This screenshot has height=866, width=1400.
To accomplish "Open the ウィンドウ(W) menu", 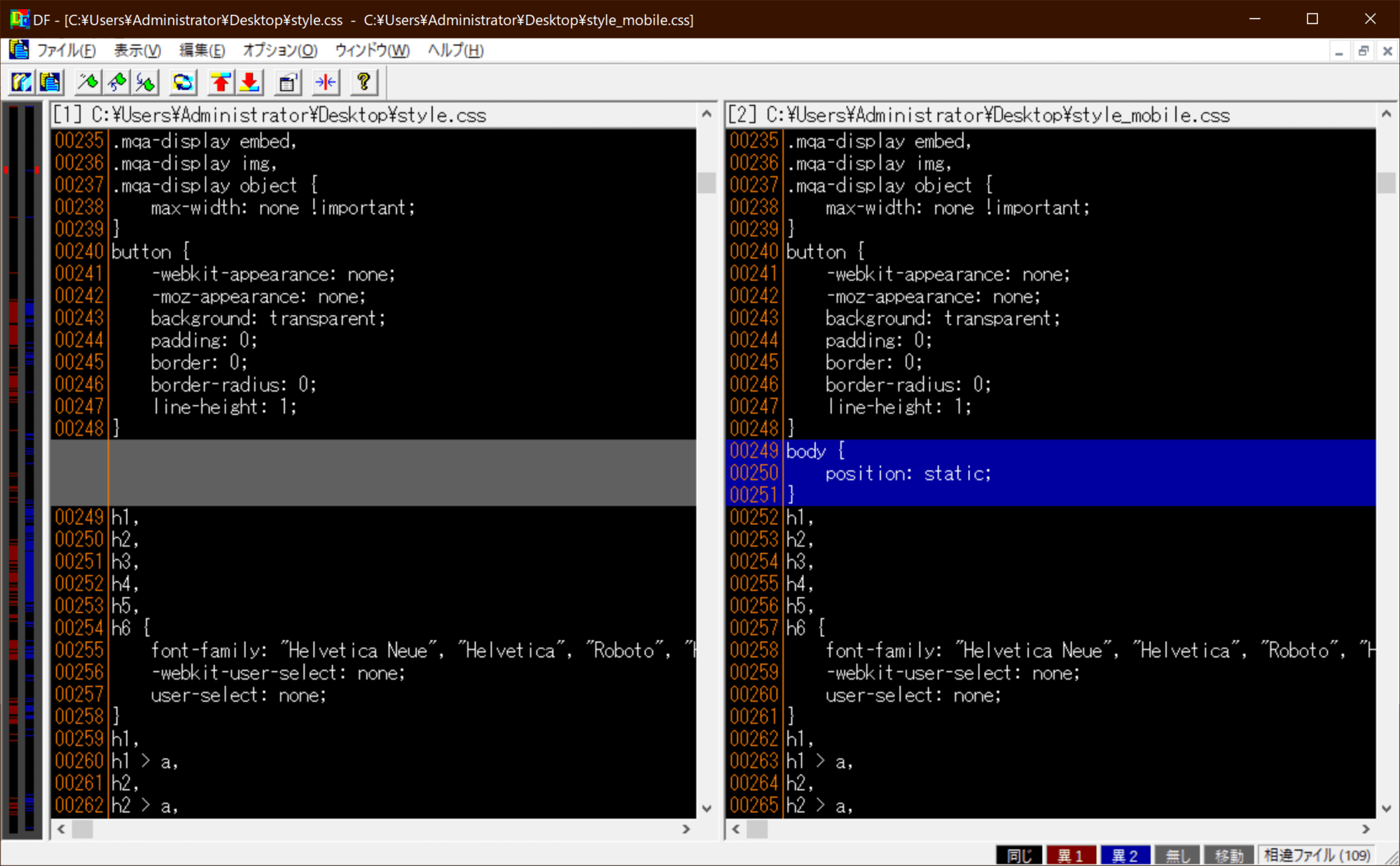I will tap(372, 50).
